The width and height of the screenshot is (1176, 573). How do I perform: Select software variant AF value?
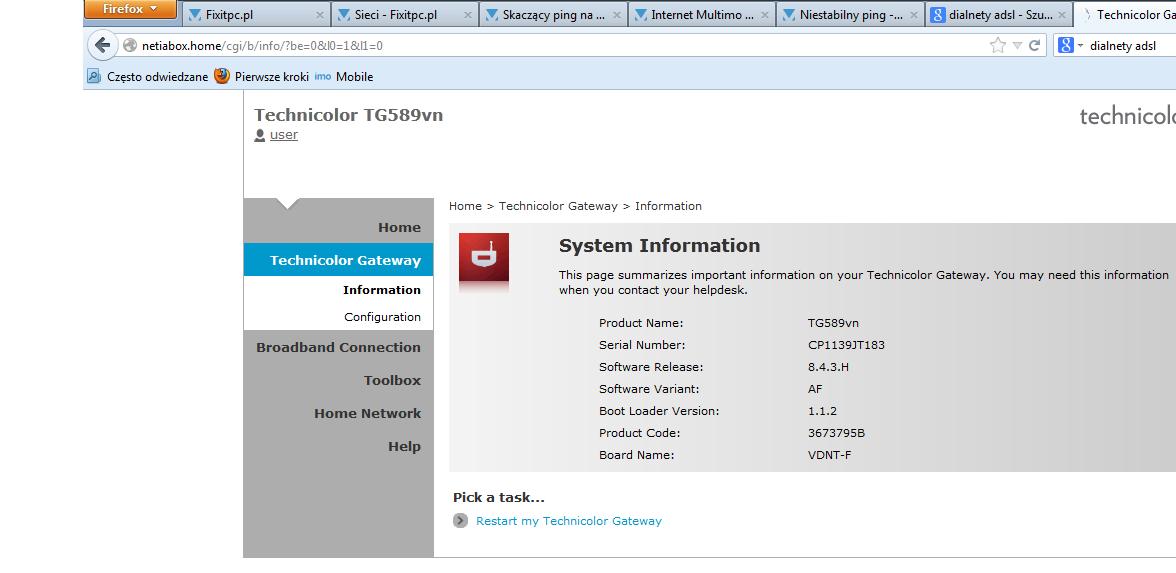pyautogui.click(x=815, y=389)
